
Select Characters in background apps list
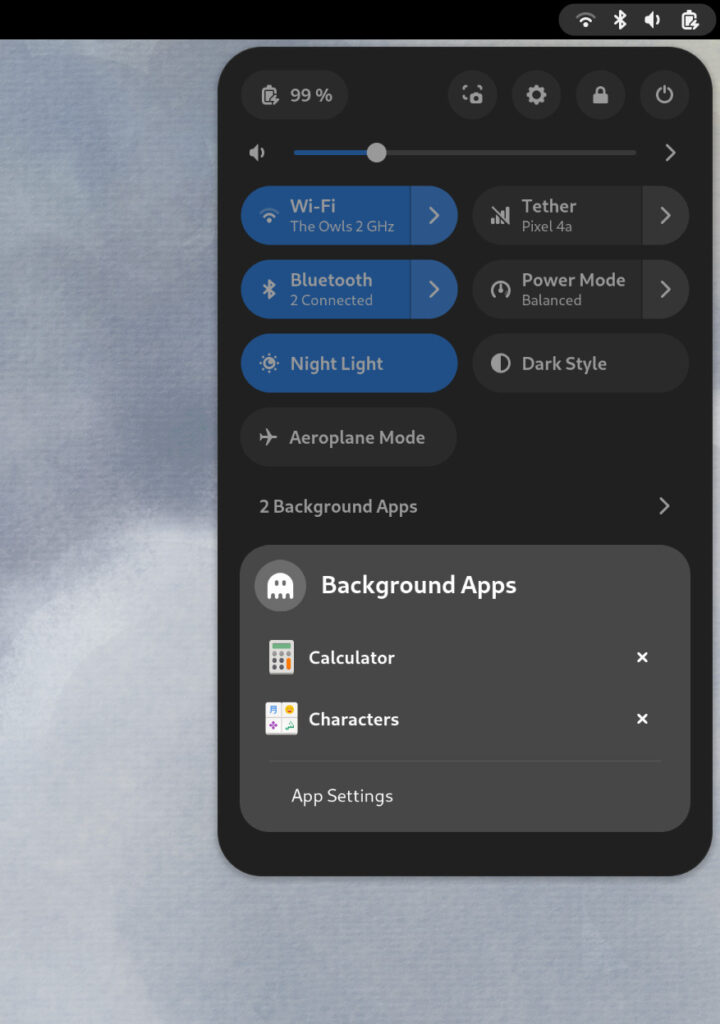point(353,719)
